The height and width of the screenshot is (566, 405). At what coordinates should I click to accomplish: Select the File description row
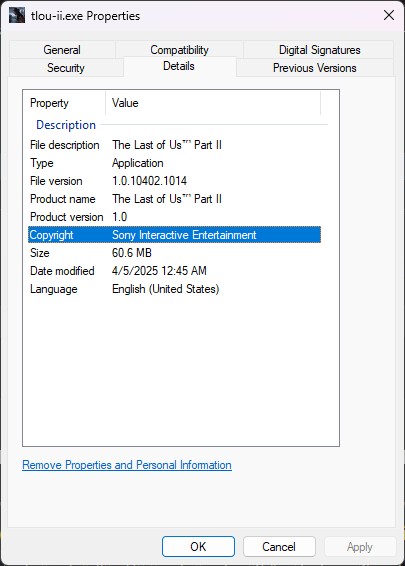tap(174, 145)
